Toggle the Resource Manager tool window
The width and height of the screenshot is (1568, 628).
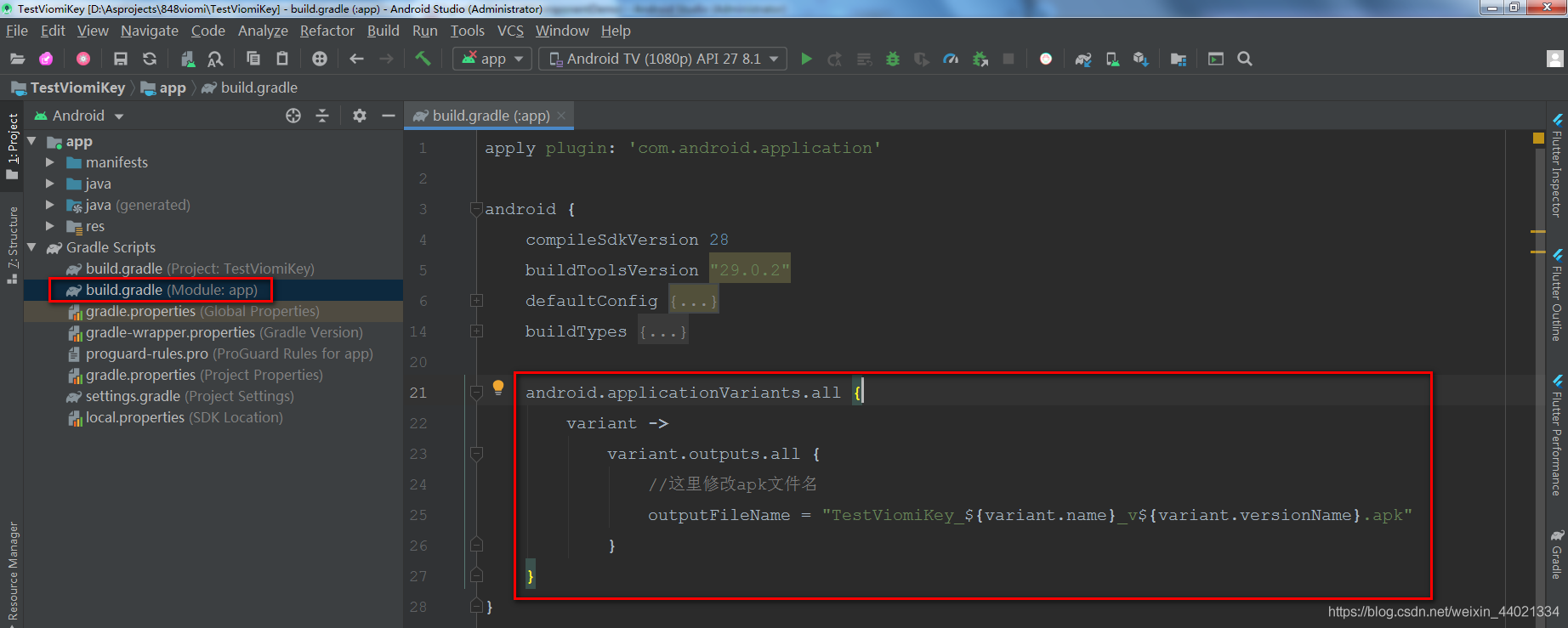point(12,571)
